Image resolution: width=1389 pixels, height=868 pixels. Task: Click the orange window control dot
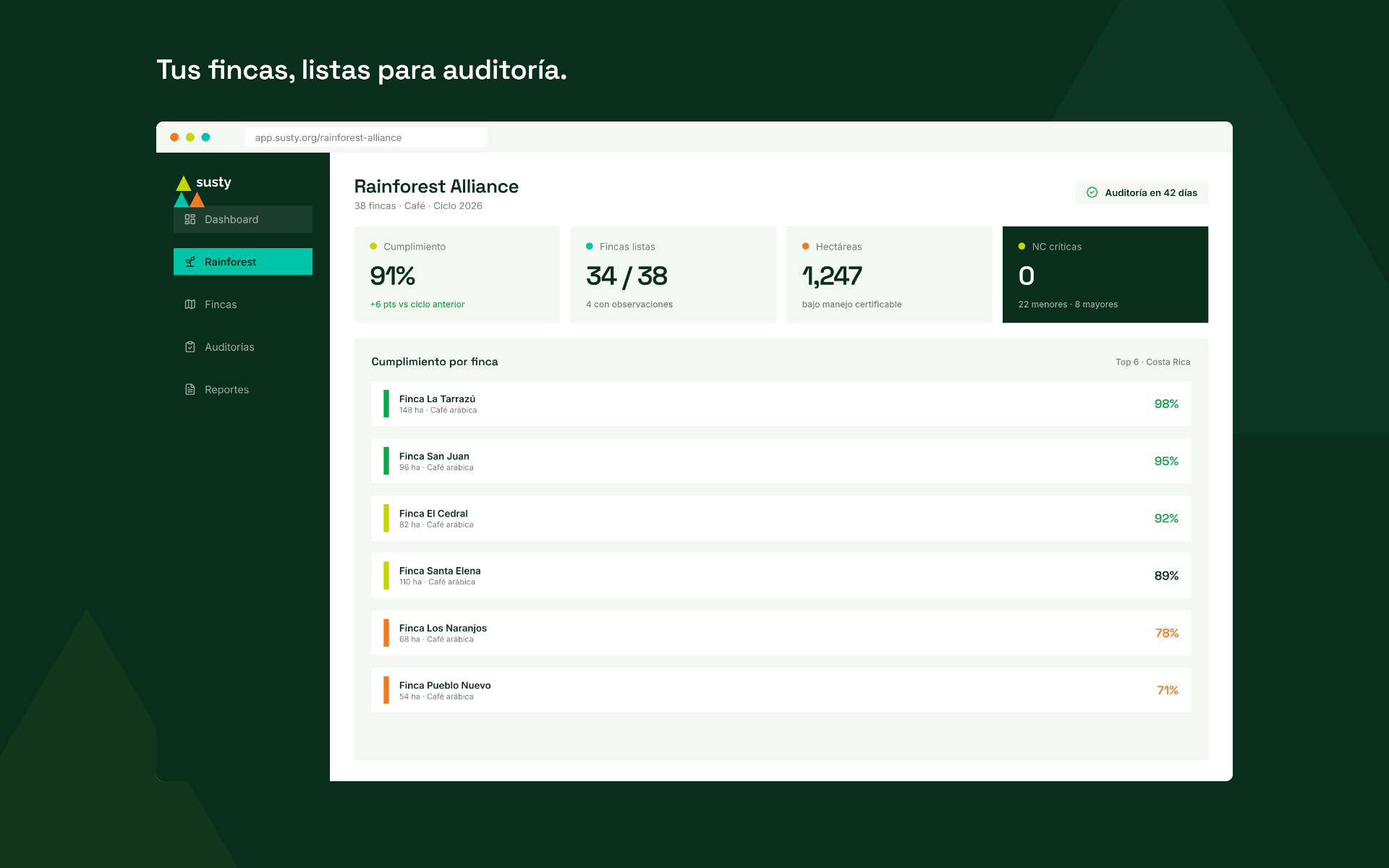click(x=174, y=137)
